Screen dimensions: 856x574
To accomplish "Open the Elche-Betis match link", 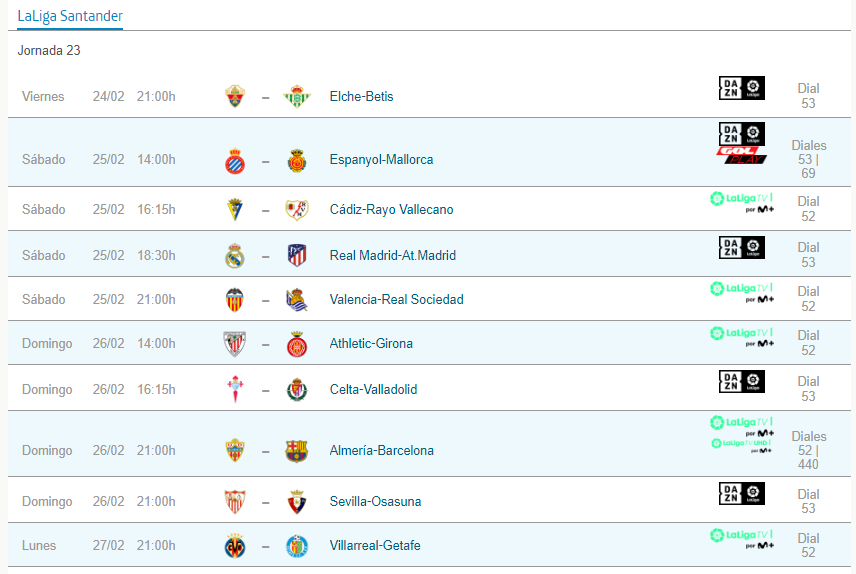I will point(361,97).
